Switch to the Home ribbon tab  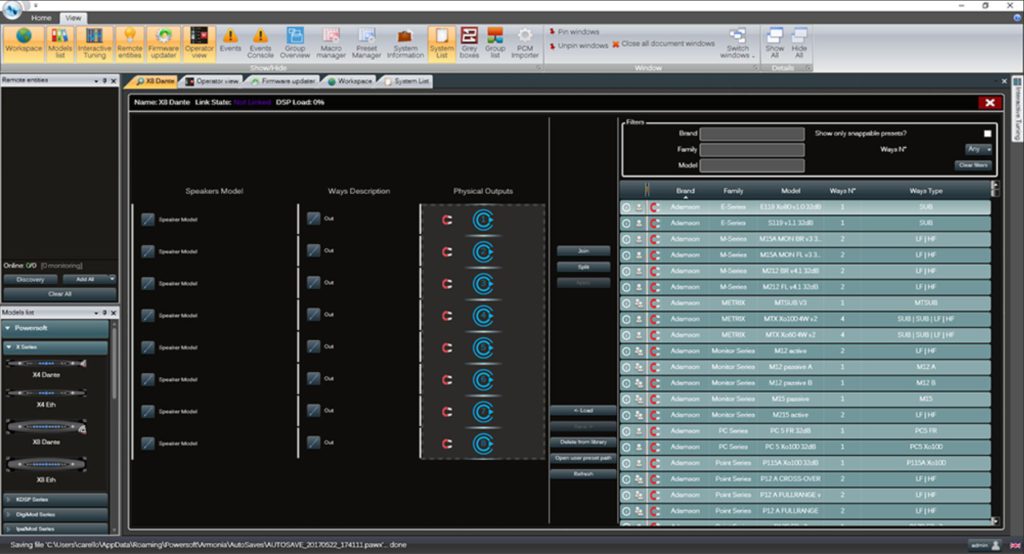point(42,18)
